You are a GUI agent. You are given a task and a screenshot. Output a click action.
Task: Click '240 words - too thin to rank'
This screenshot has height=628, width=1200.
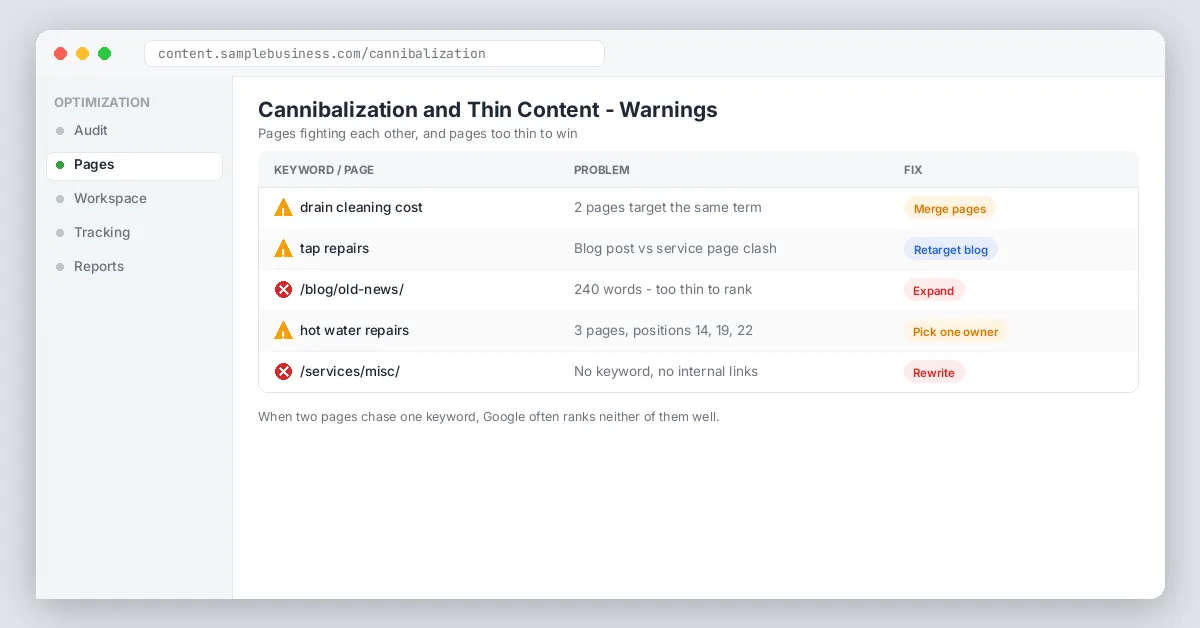(663, 290)
